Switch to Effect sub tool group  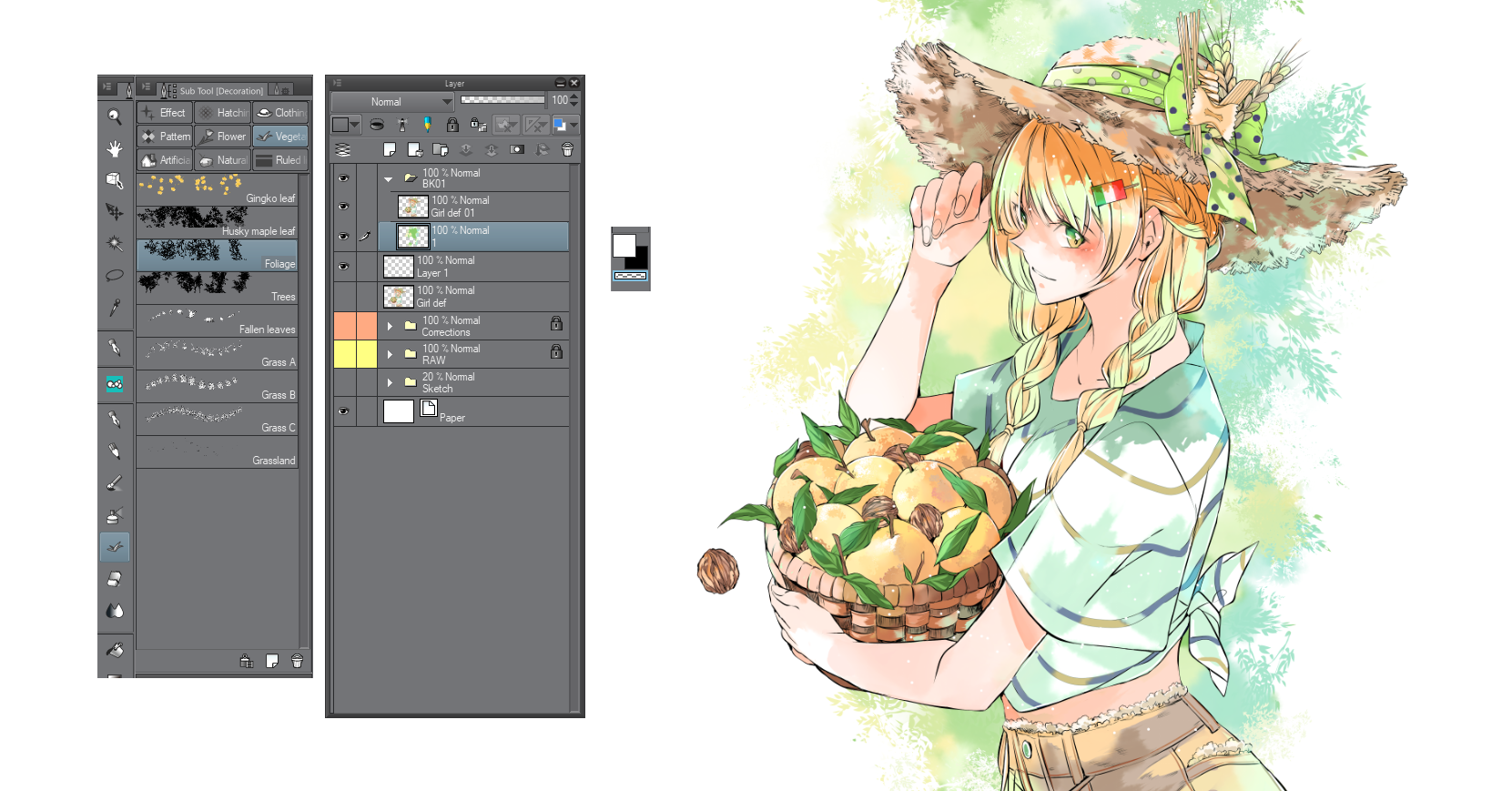click(x=165, y=113)
